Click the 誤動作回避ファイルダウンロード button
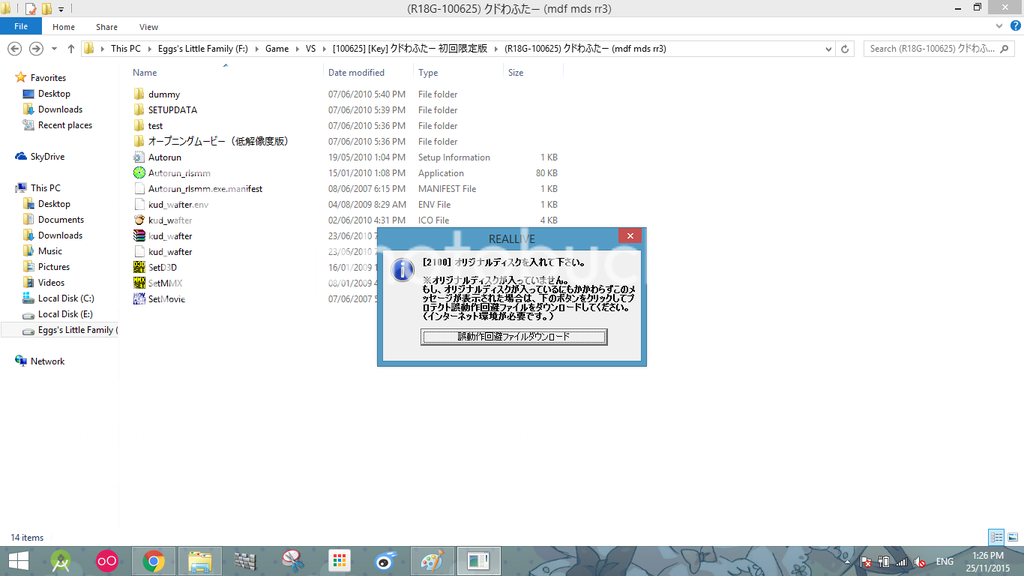 [513, 337]
